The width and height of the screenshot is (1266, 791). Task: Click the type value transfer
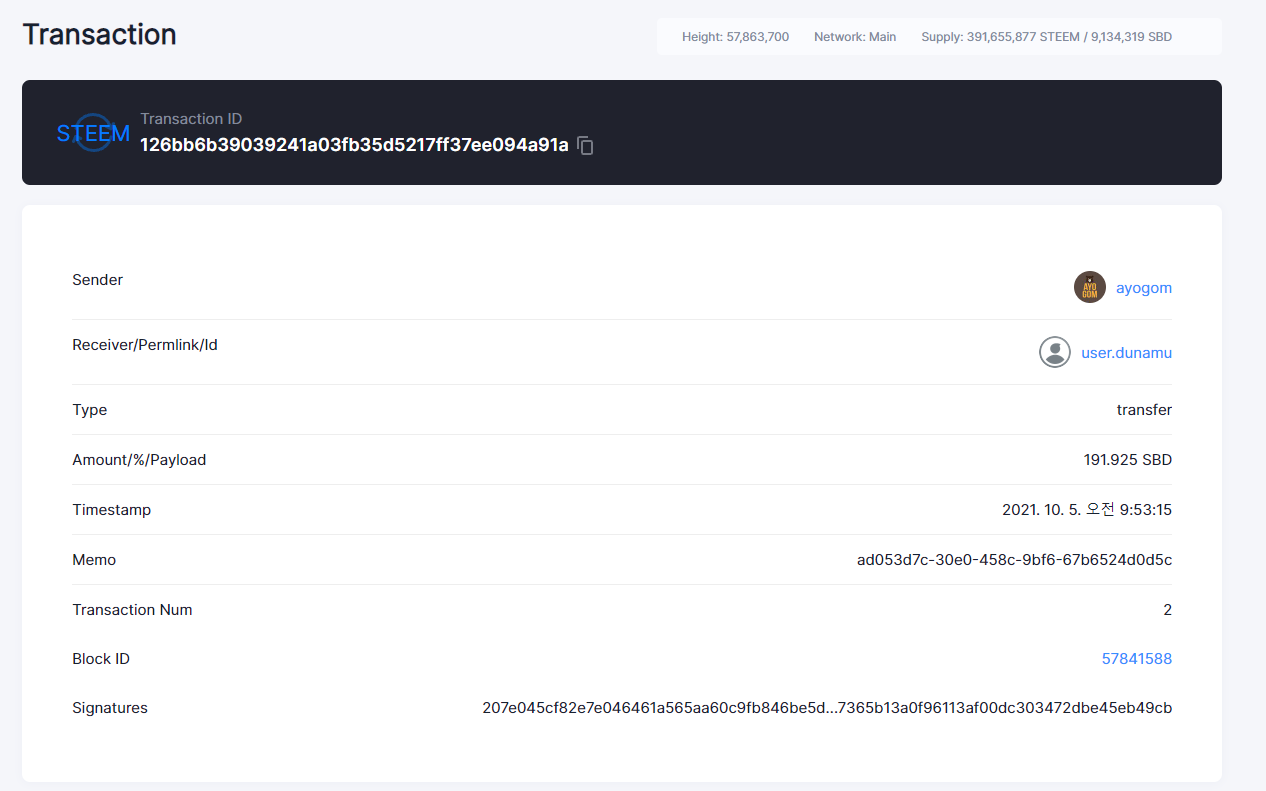pyautogui.click(x=1144, y=410)
